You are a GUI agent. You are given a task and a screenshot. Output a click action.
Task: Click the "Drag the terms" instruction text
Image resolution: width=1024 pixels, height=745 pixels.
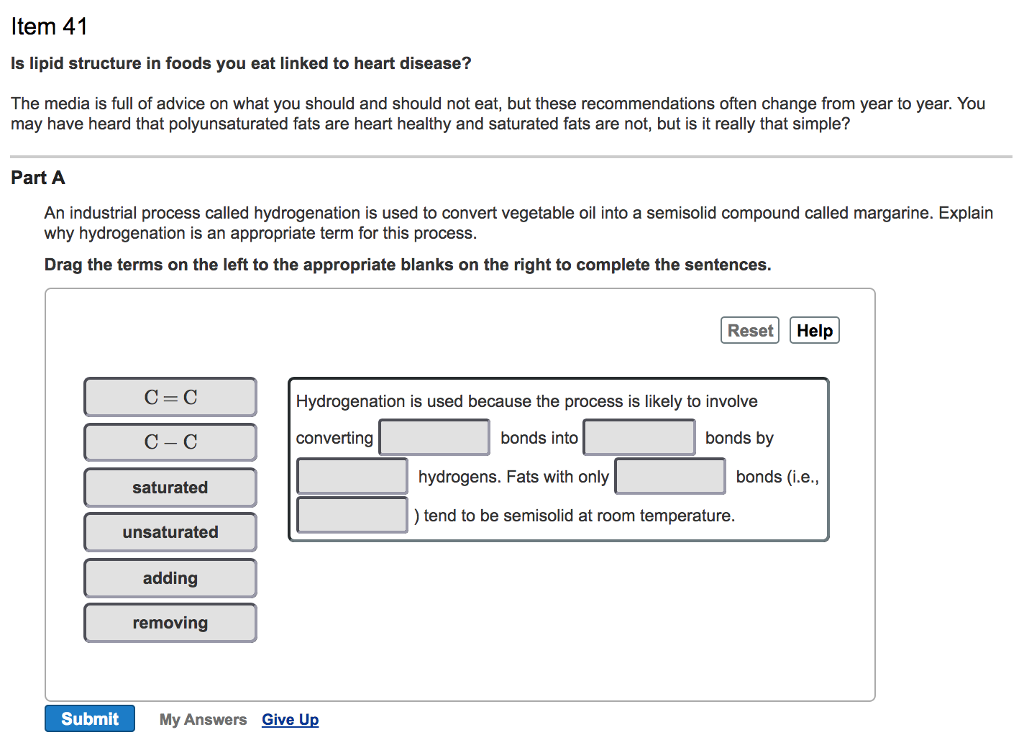[x=407, y=265]
